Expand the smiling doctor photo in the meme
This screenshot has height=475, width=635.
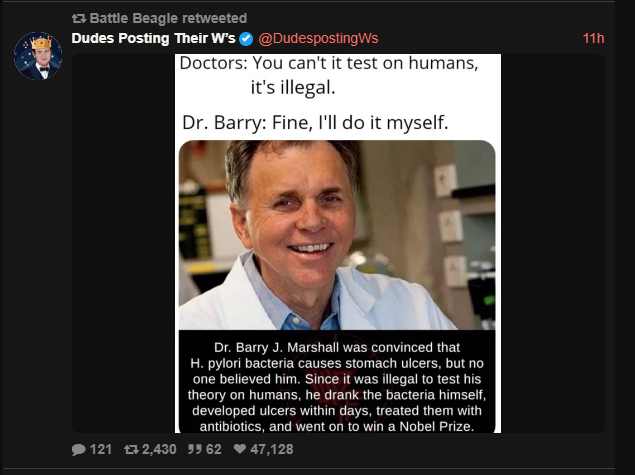[336, 235]
